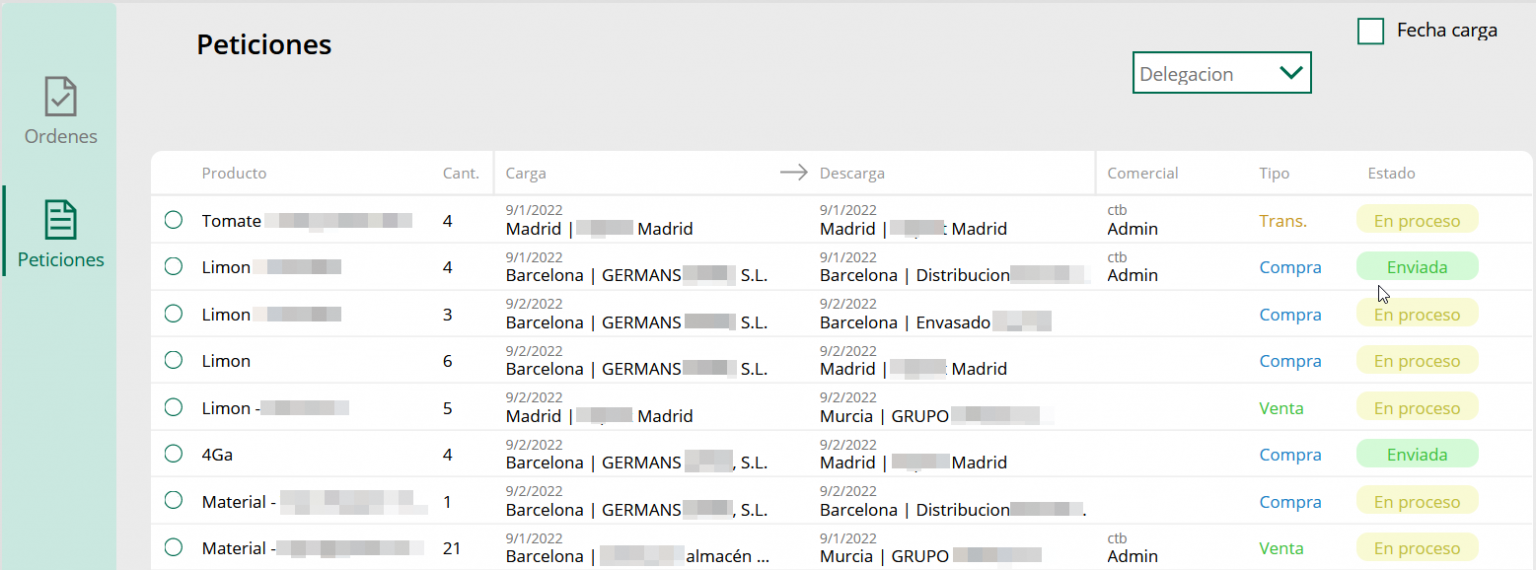Viewport: 1536px width, 570px height.
Task: Expand the Delegacion chevron arrow
Action: (1291, 72)
